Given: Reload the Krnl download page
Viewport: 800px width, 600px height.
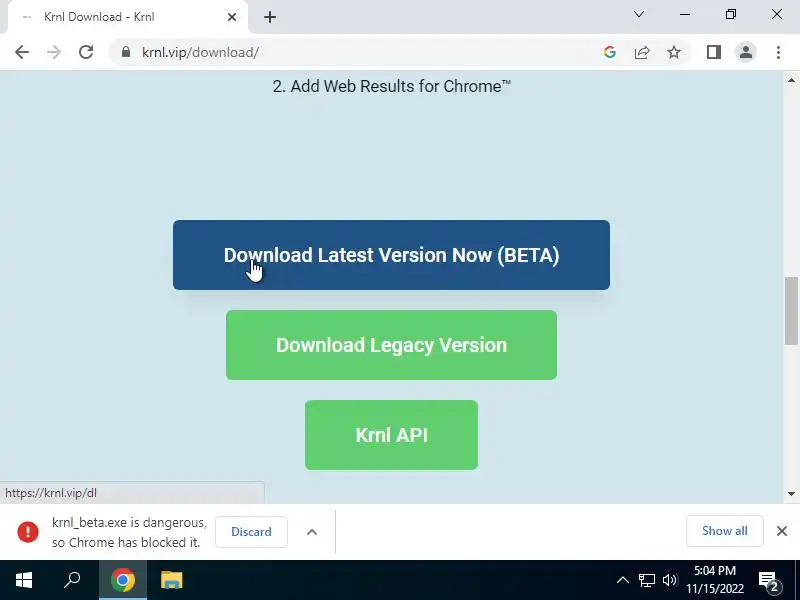Looking at the screenshot, I should point(86,52).
